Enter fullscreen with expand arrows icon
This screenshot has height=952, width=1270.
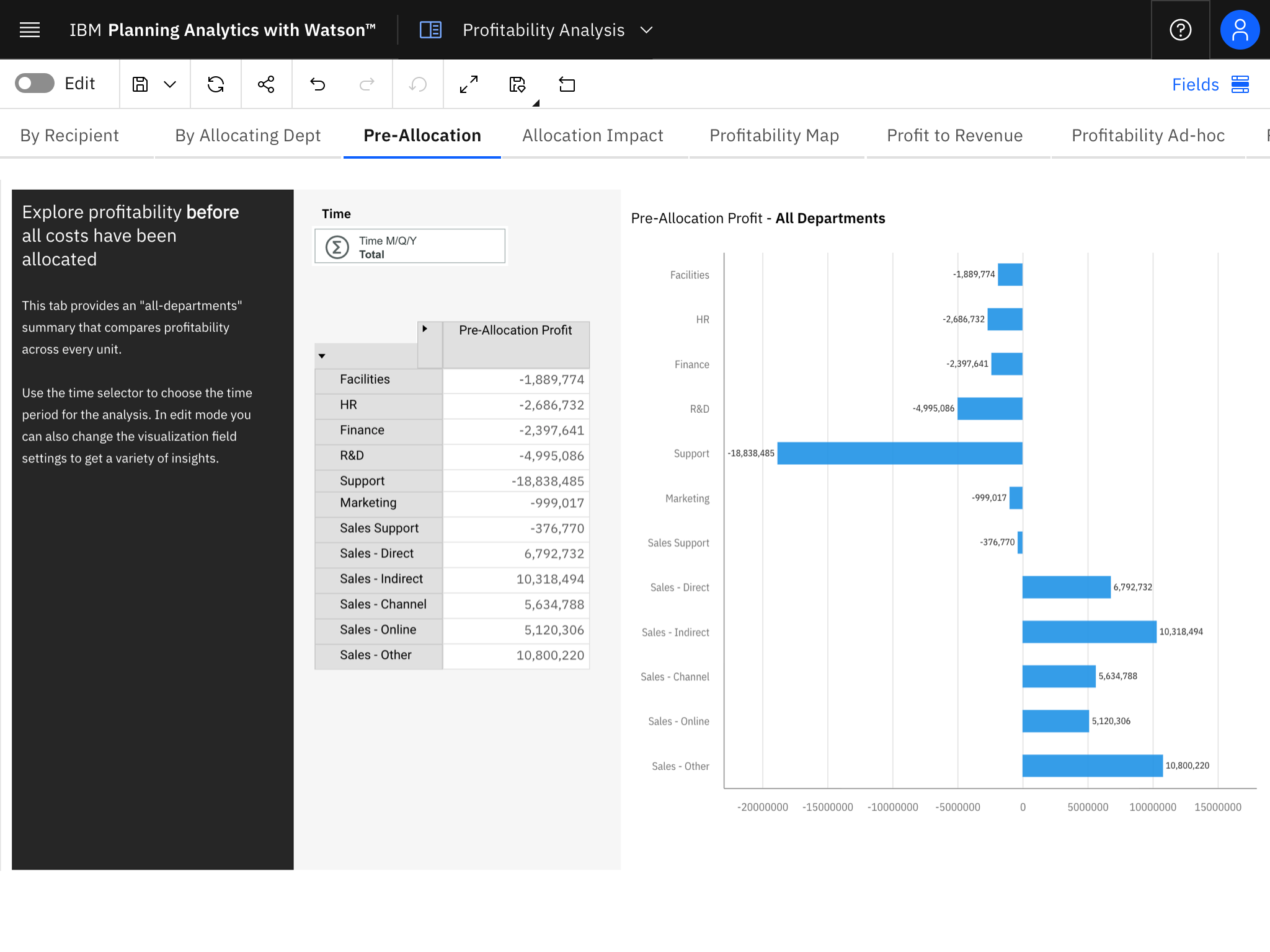coord(469,84)
